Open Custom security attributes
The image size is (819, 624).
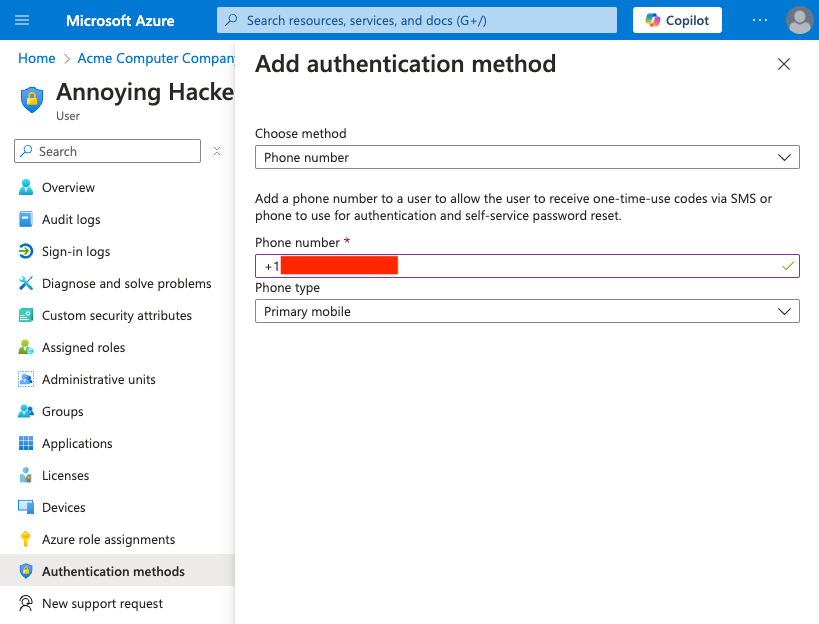[118, 315]
